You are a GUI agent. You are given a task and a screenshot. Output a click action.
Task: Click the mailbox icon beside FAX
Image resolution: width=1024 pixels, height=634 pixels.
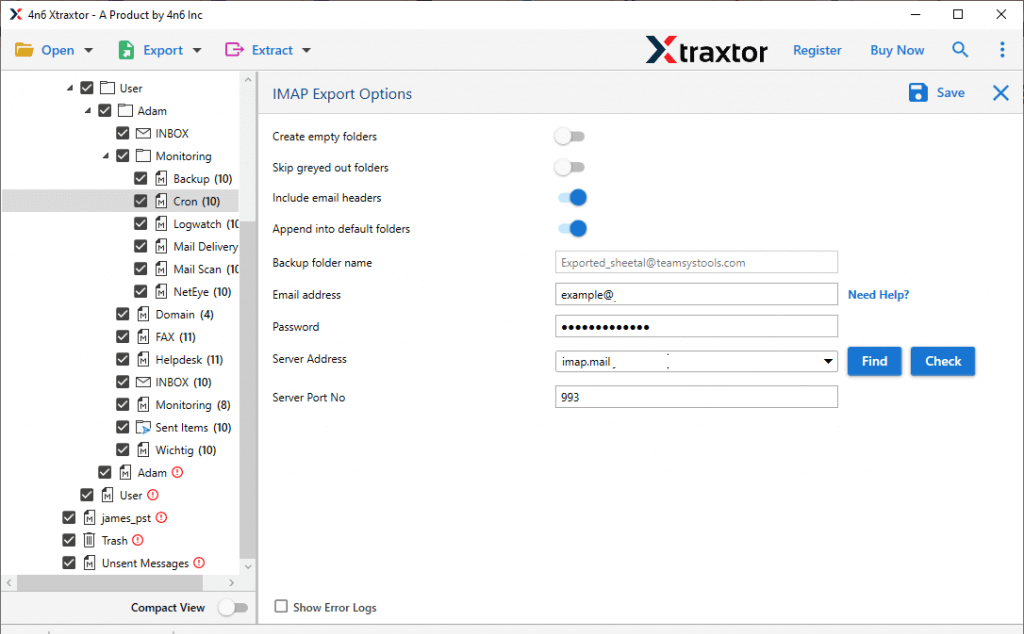click(143, 337)
